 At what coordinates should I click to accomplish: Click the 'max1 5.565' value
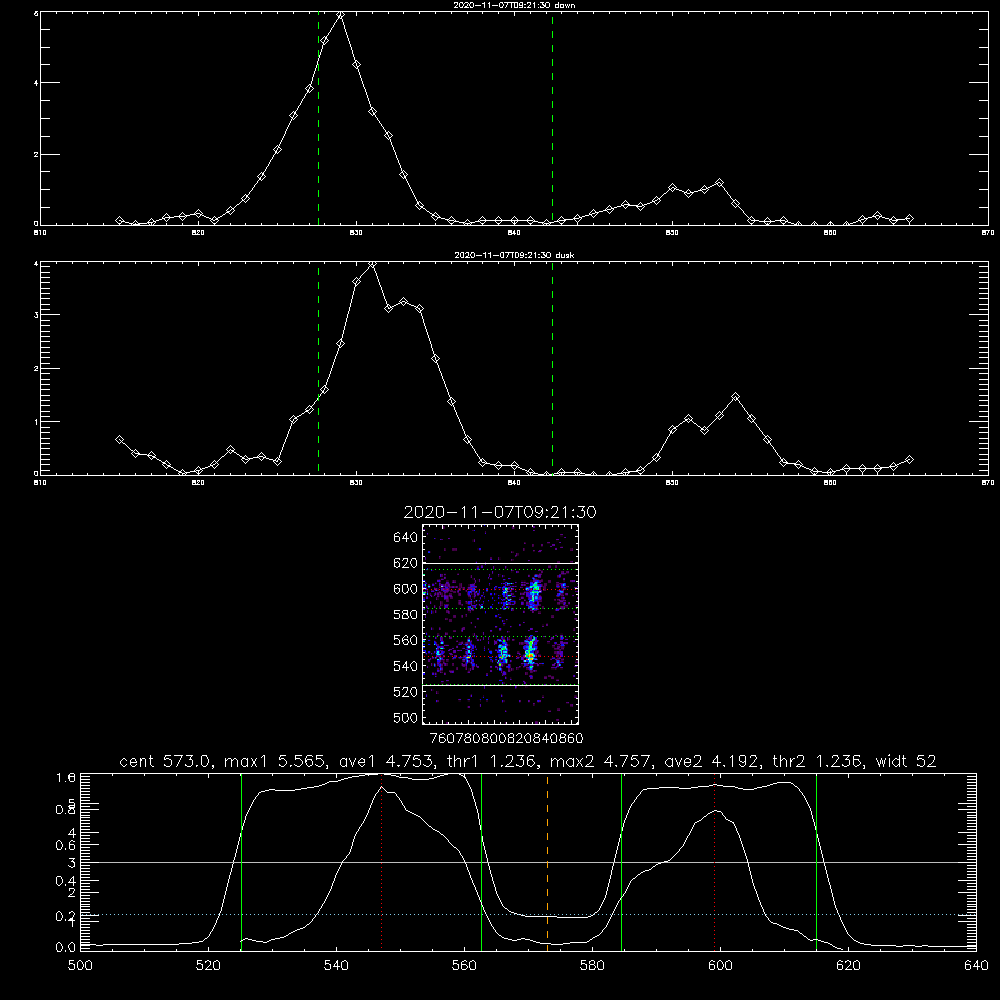(276, 761)
